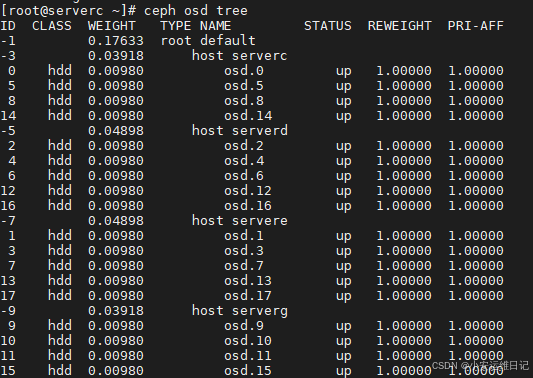Click ID -1 in the root row
The height and width of the screenshot is (378, 533).
8,41
